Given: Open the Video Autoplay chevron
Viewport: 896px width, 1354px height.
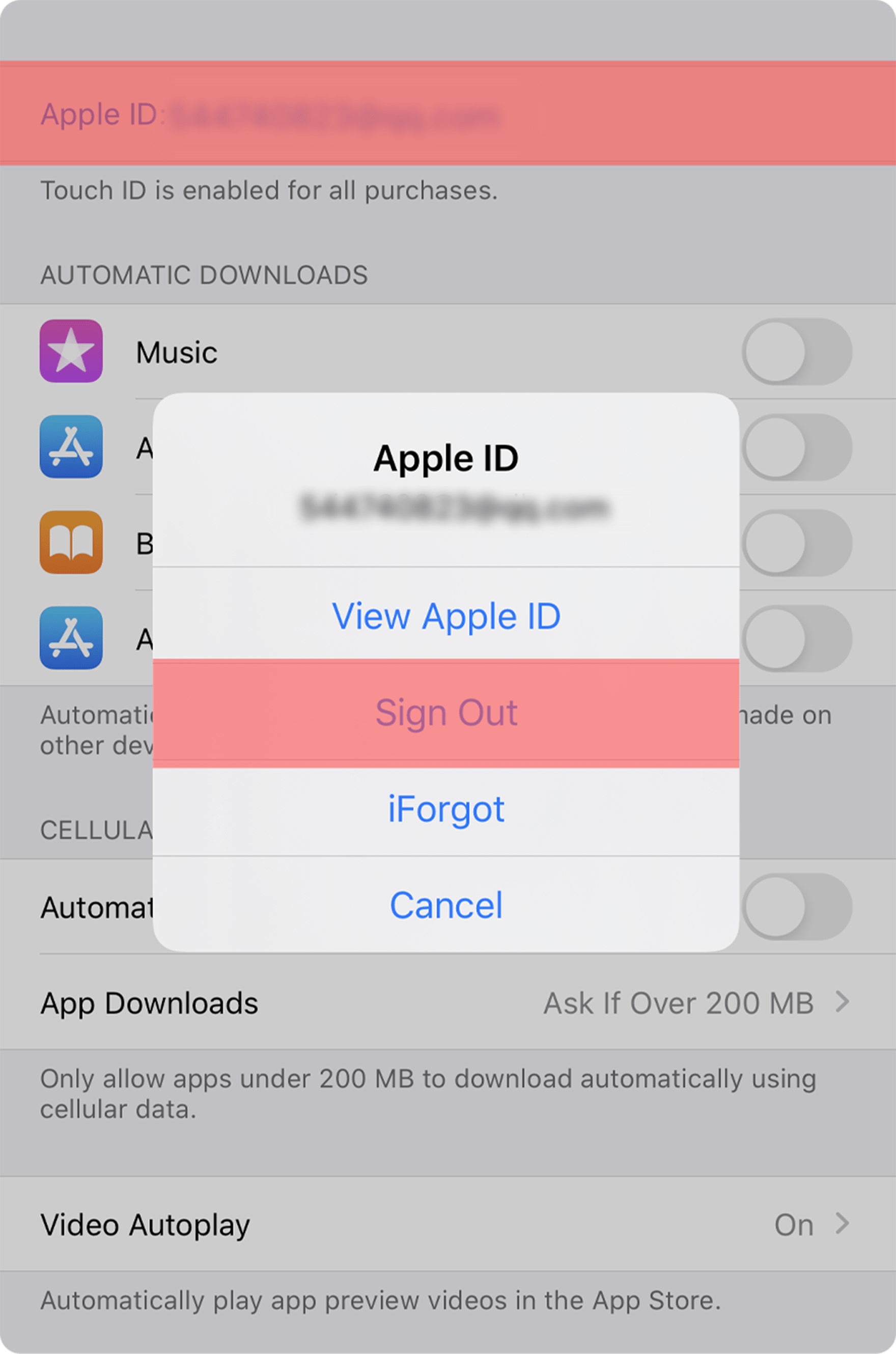Looking at the screenshot, I should [842, 1223].
